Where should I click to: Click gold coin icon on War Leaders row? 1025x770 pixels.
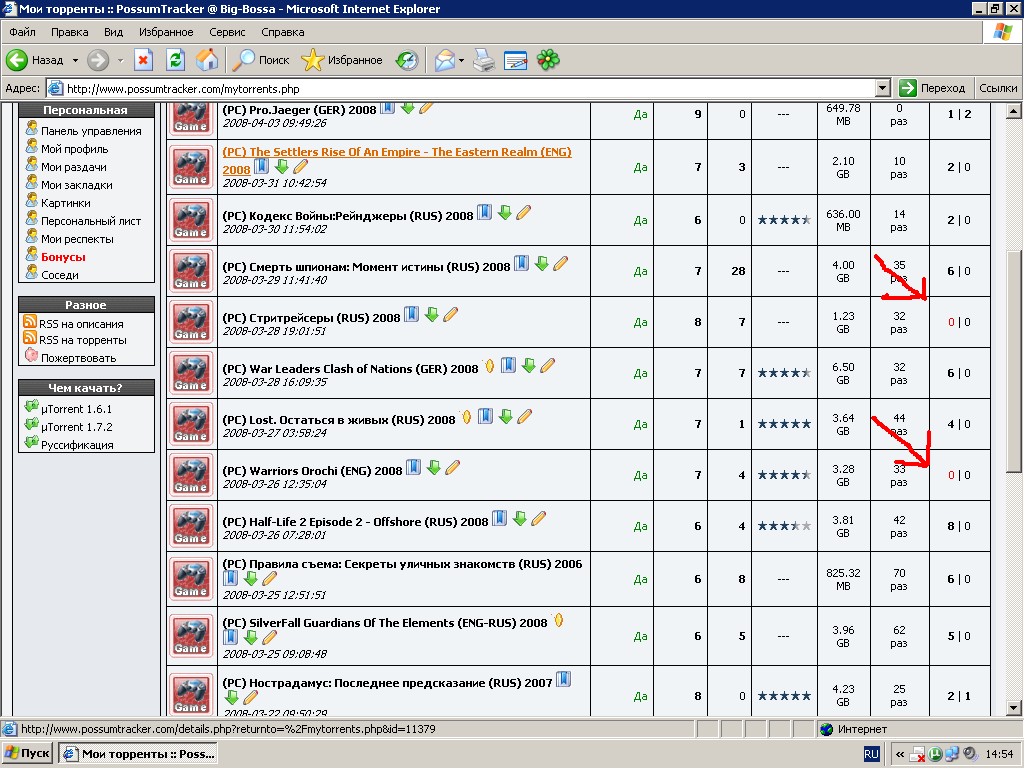(490, 366)
